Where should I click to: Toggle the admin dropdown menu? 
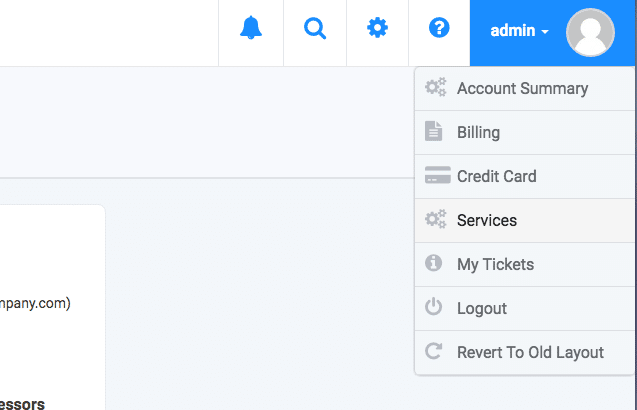tap(513, 32)
